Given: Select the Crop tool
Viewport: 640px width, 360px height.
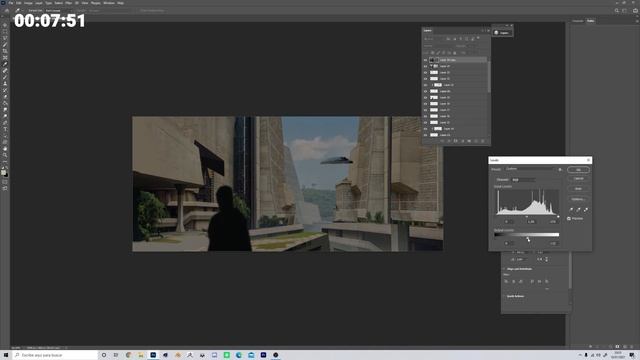Looking at the screenshot, I should click(x=5, y=51).
